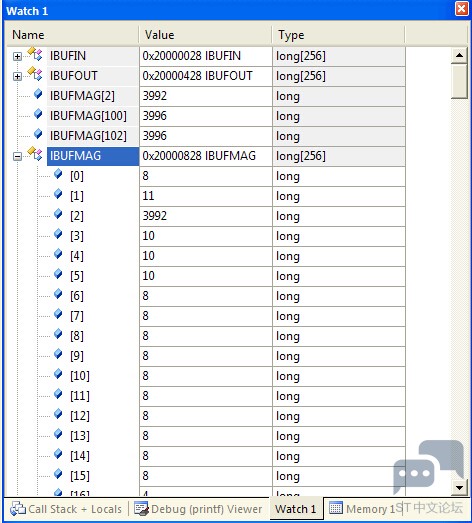Select the [12] element name
472x523 pixels.
(x=80, y=416)
